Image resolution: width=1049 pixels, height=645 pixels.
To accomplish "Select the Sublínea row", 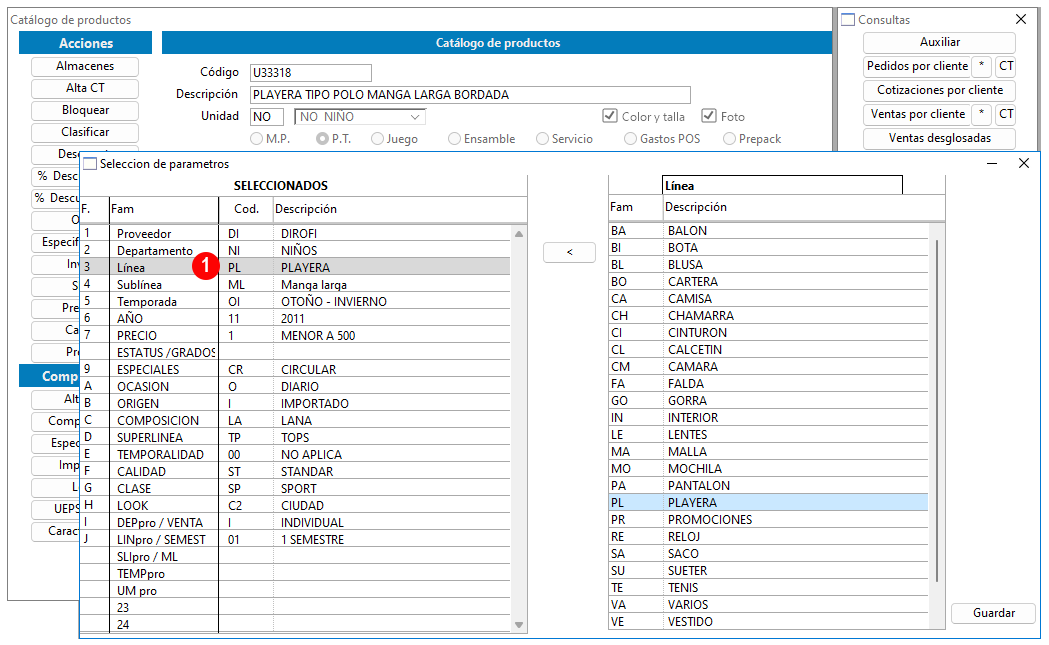I will pyautogui.click(x=295, y=284).
